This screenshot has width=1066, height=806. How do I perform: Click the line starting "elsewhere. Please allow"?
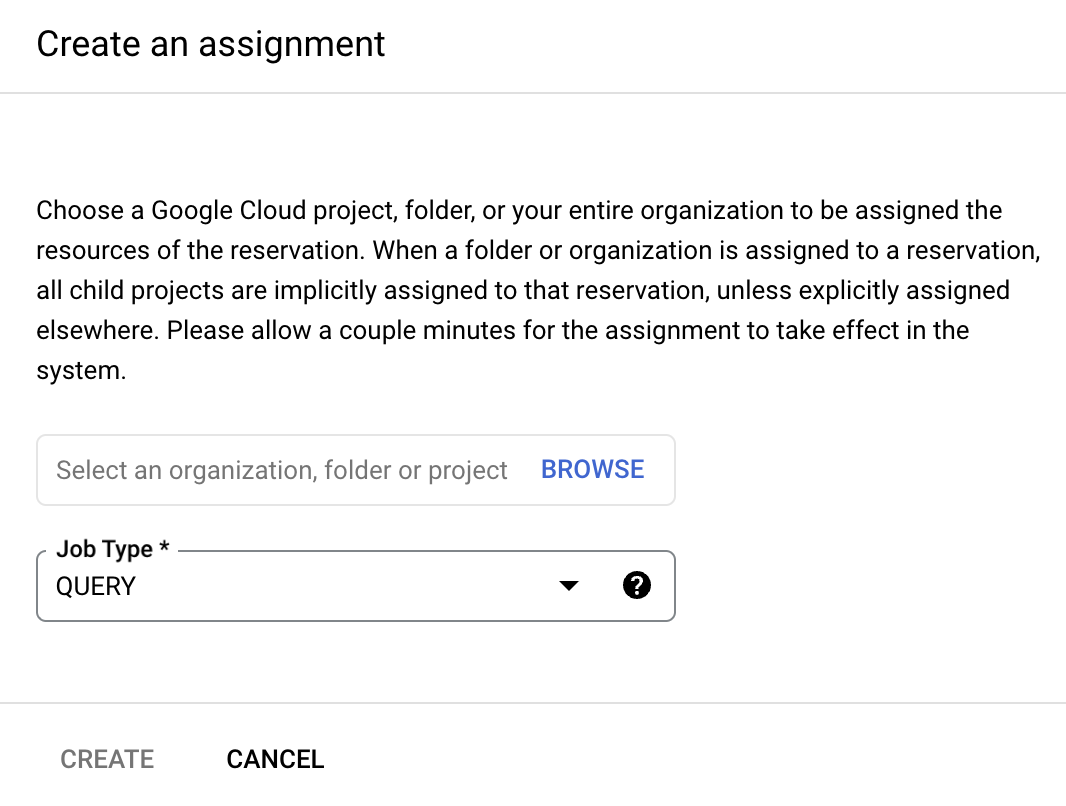click(502, 330)
